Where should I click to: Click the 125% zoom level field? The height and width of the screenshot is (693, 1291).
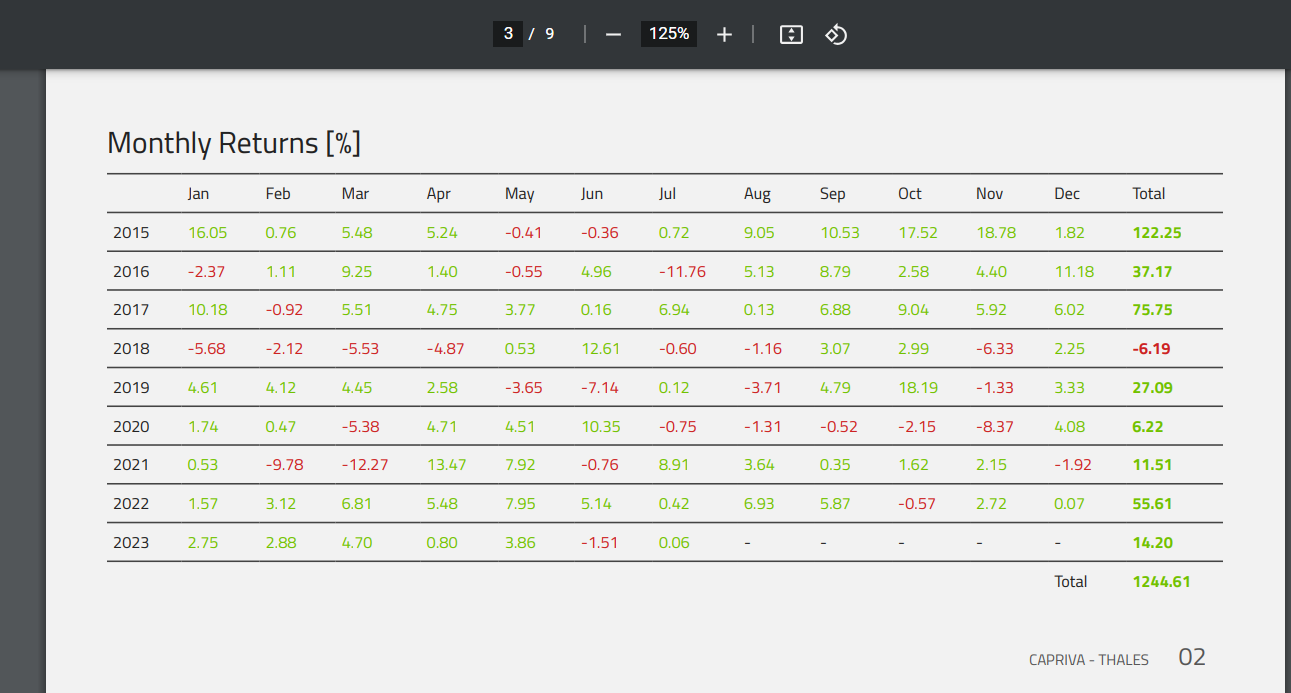669,34
